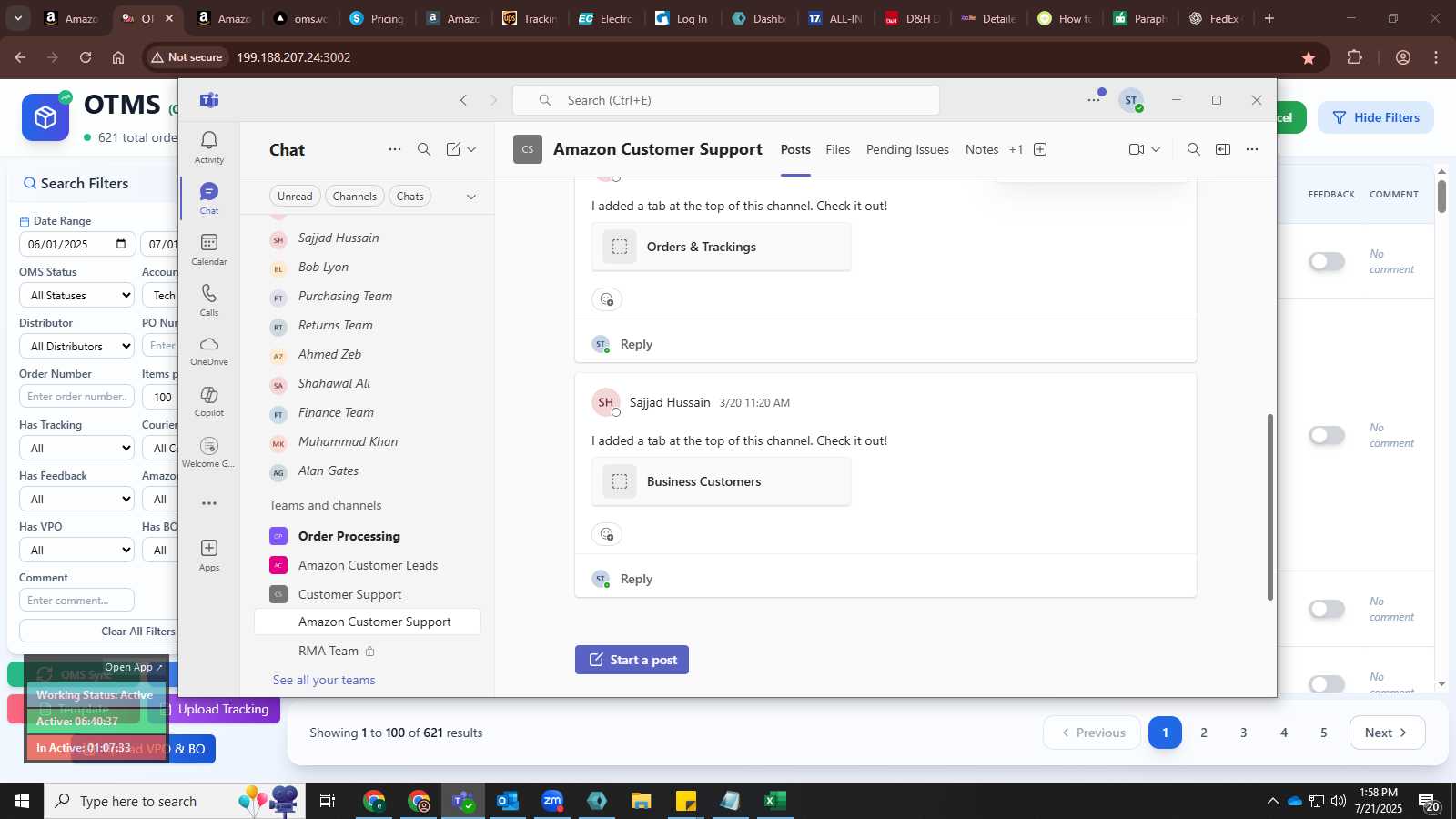Go back with Teams left arrow

(x=464, y=100)
